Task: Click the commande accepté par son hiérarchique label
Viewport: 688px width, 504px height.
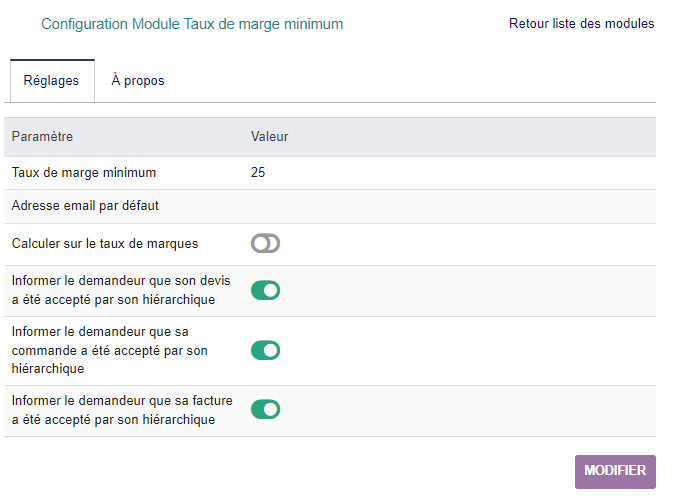Action: (x=110, y=350)
